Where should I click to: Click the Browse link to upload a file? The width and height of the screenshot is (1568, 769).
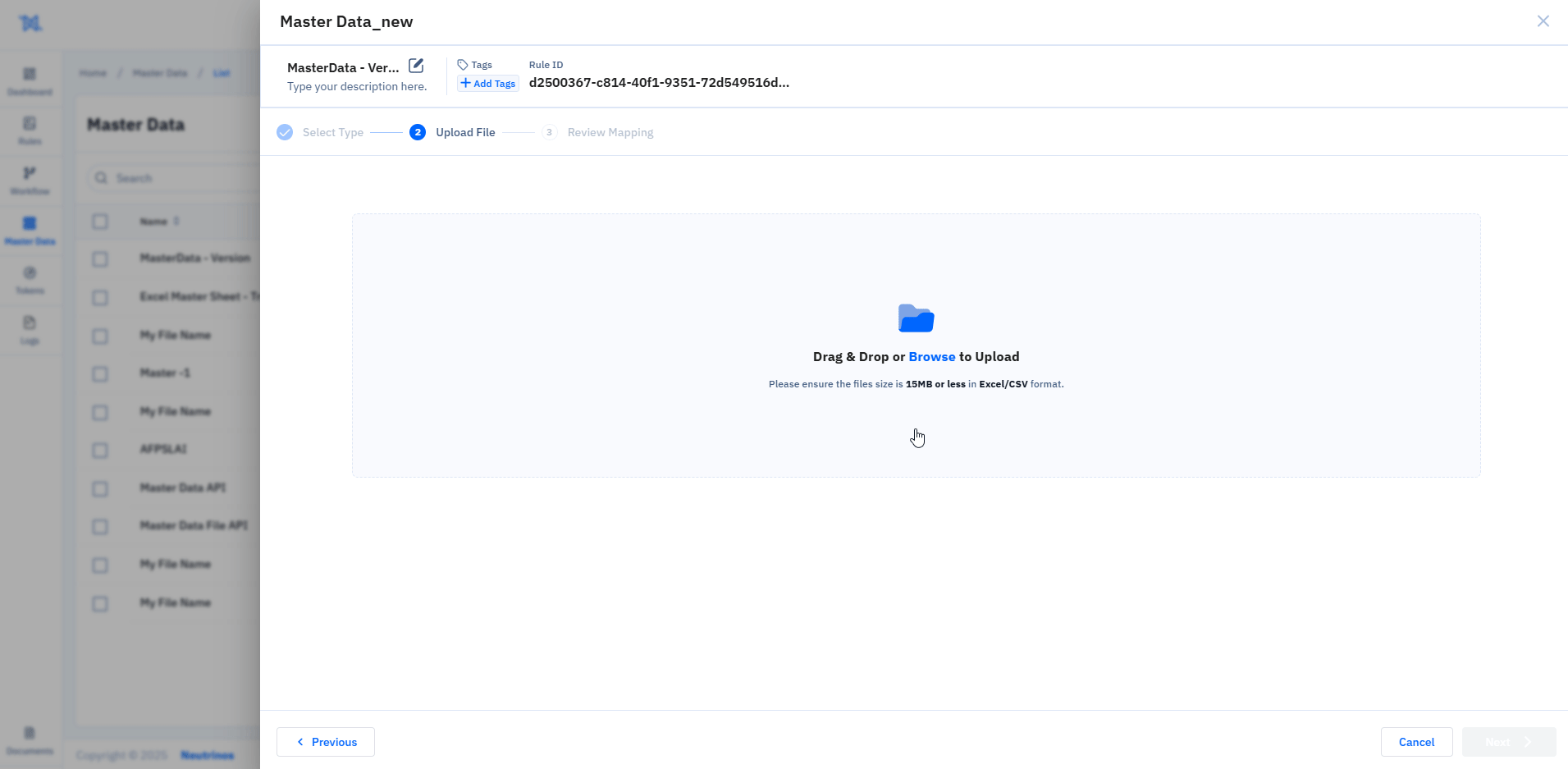pyautogui.click(x=932, y=357)
